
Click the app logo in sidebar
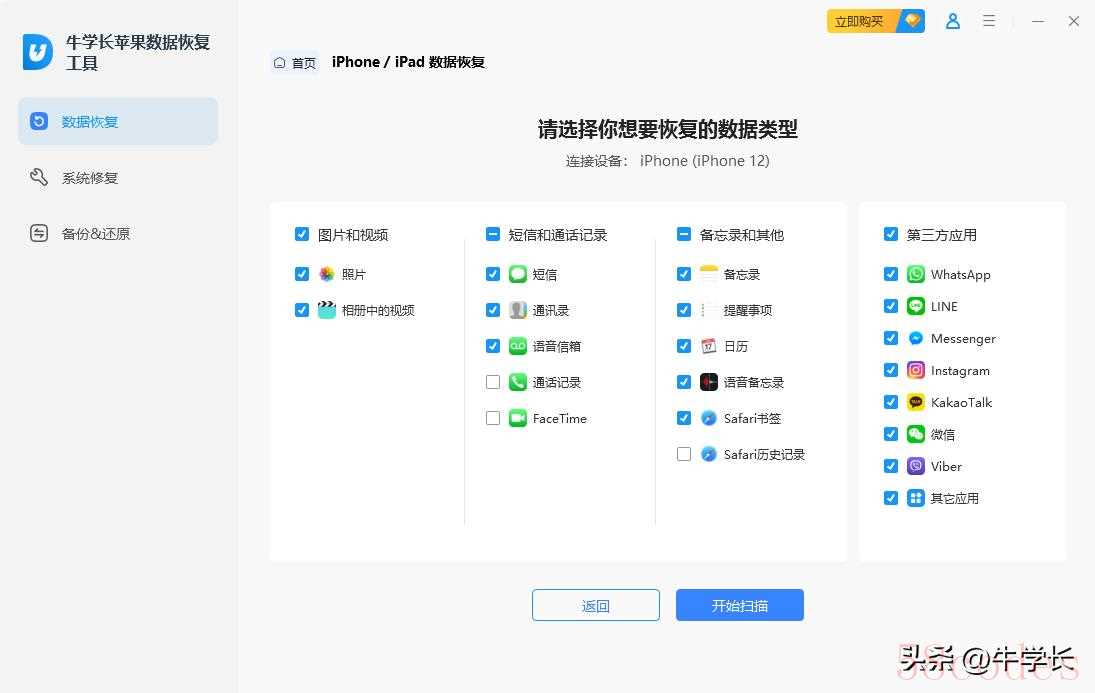point(38,52)
